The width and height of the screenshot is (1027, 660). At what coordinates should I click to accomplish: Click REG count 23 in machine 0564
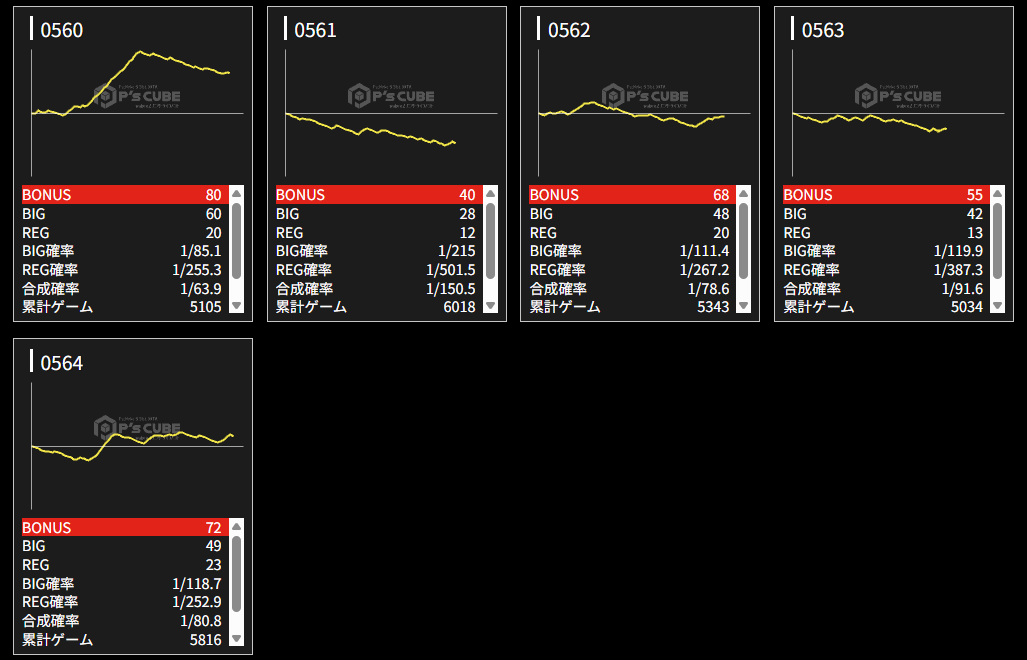click(x=214, y=565)
